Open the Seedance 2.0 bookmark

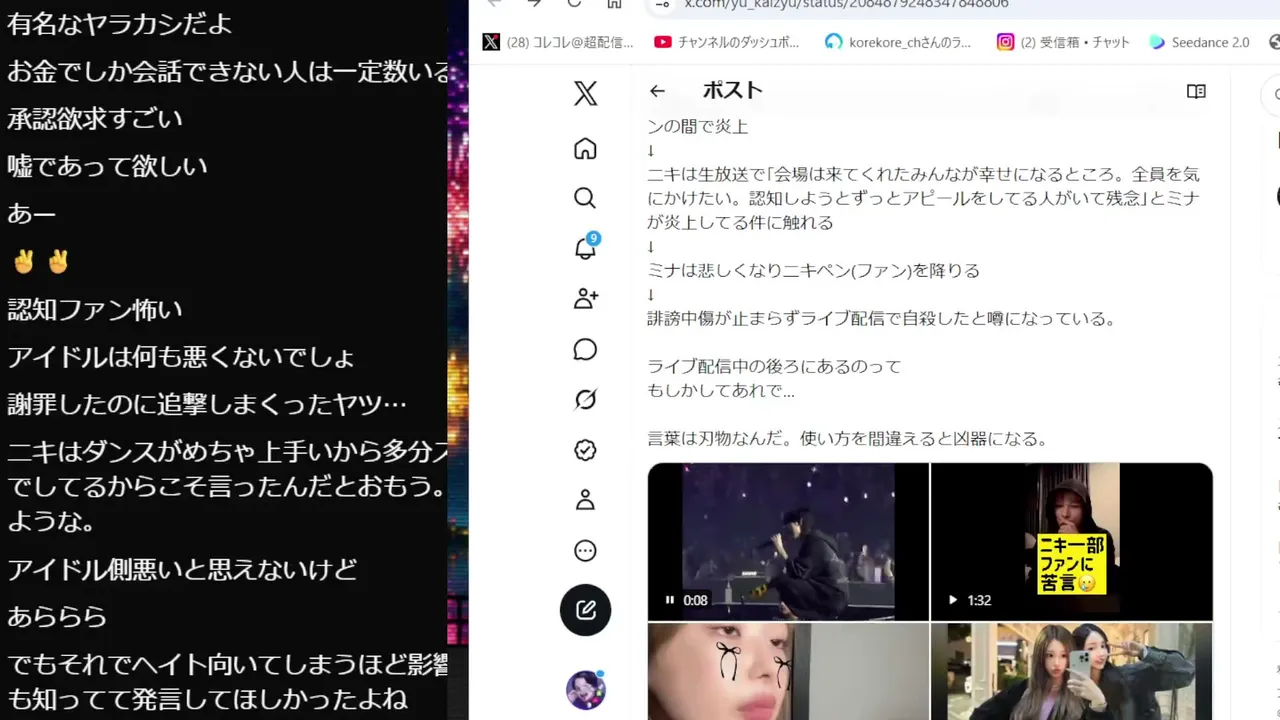(1200, 42)
